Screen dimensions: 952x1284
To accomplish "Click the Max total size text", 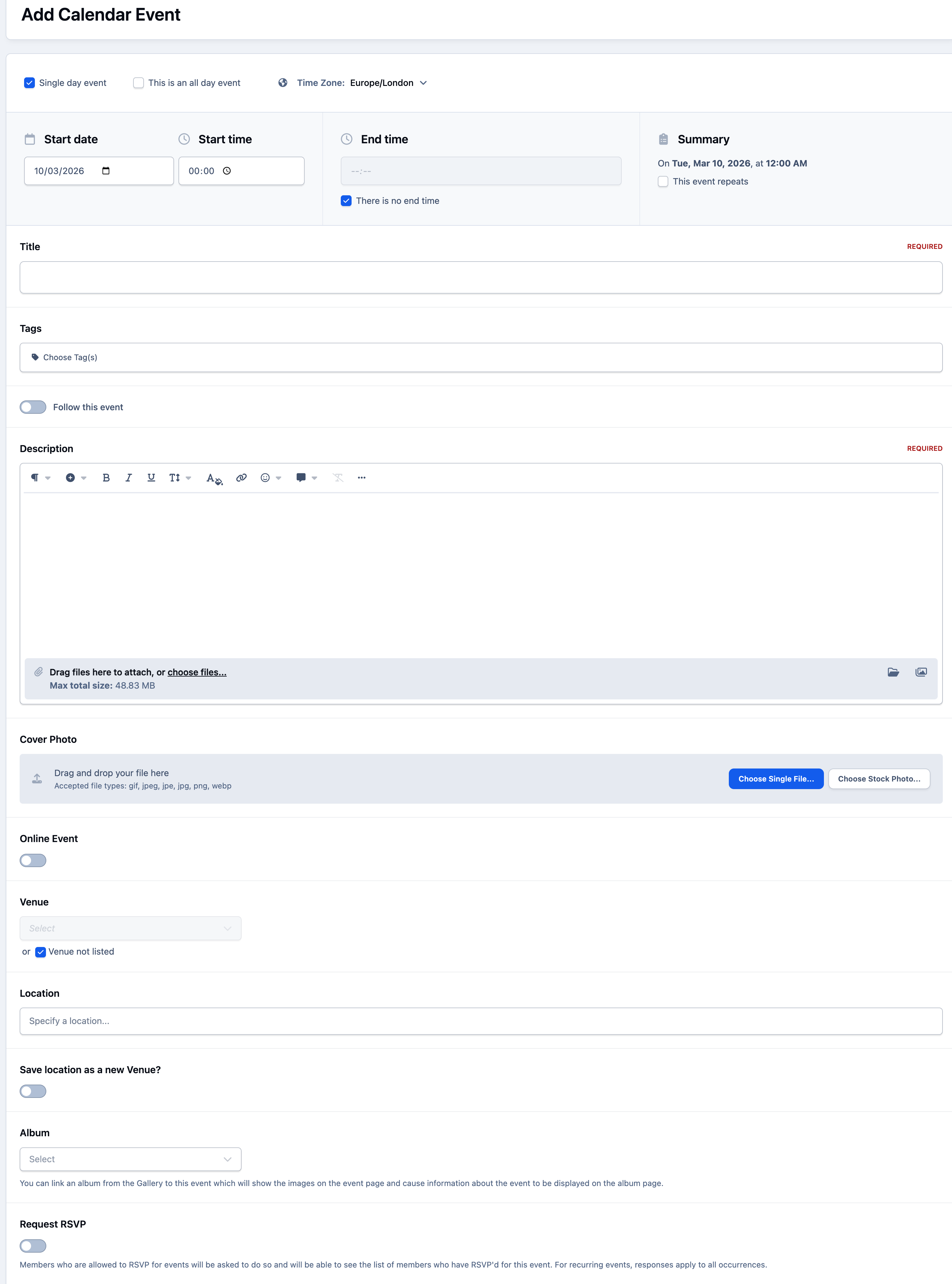I will point(102,686).
